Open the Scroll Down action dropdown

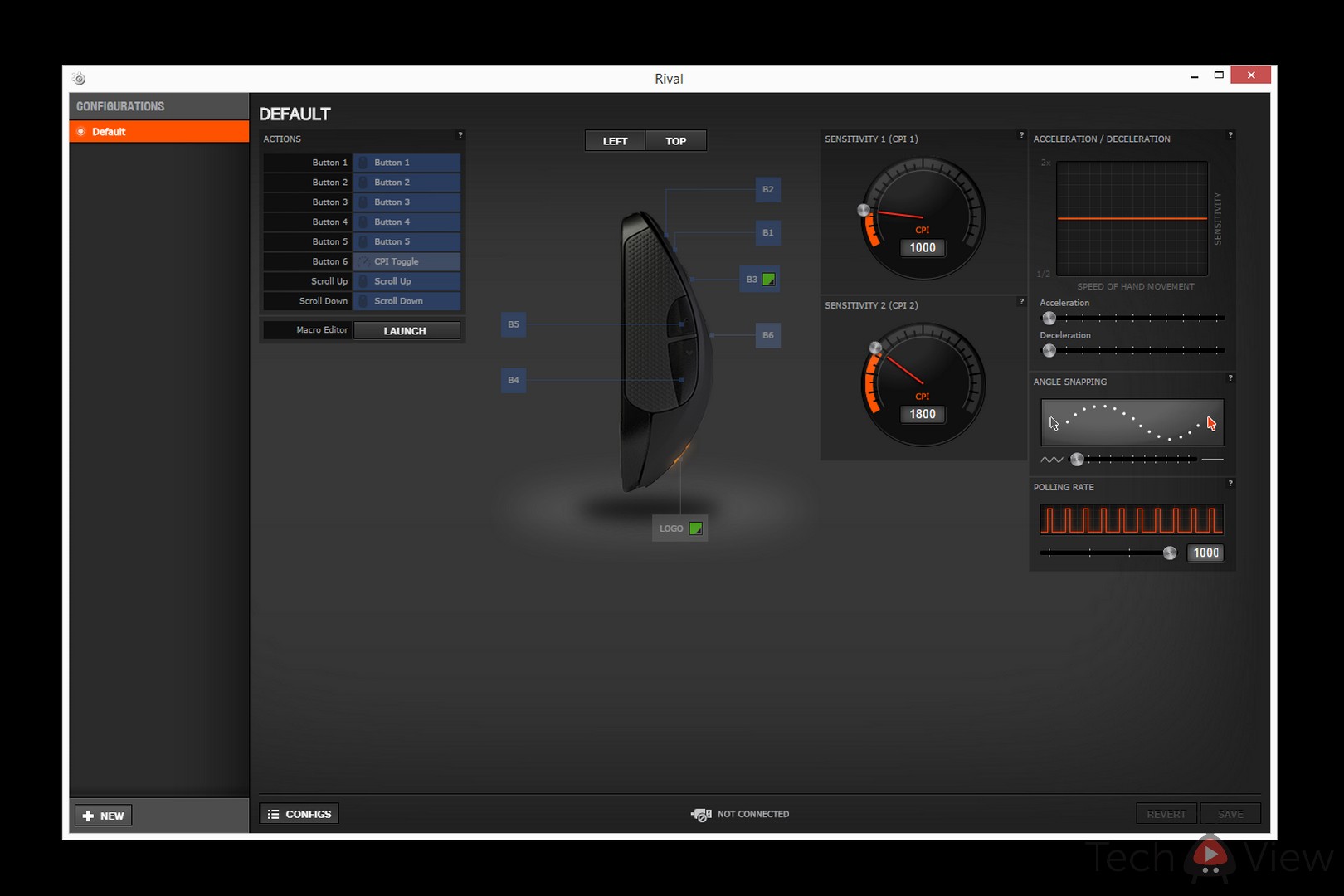tap(407, 301)
